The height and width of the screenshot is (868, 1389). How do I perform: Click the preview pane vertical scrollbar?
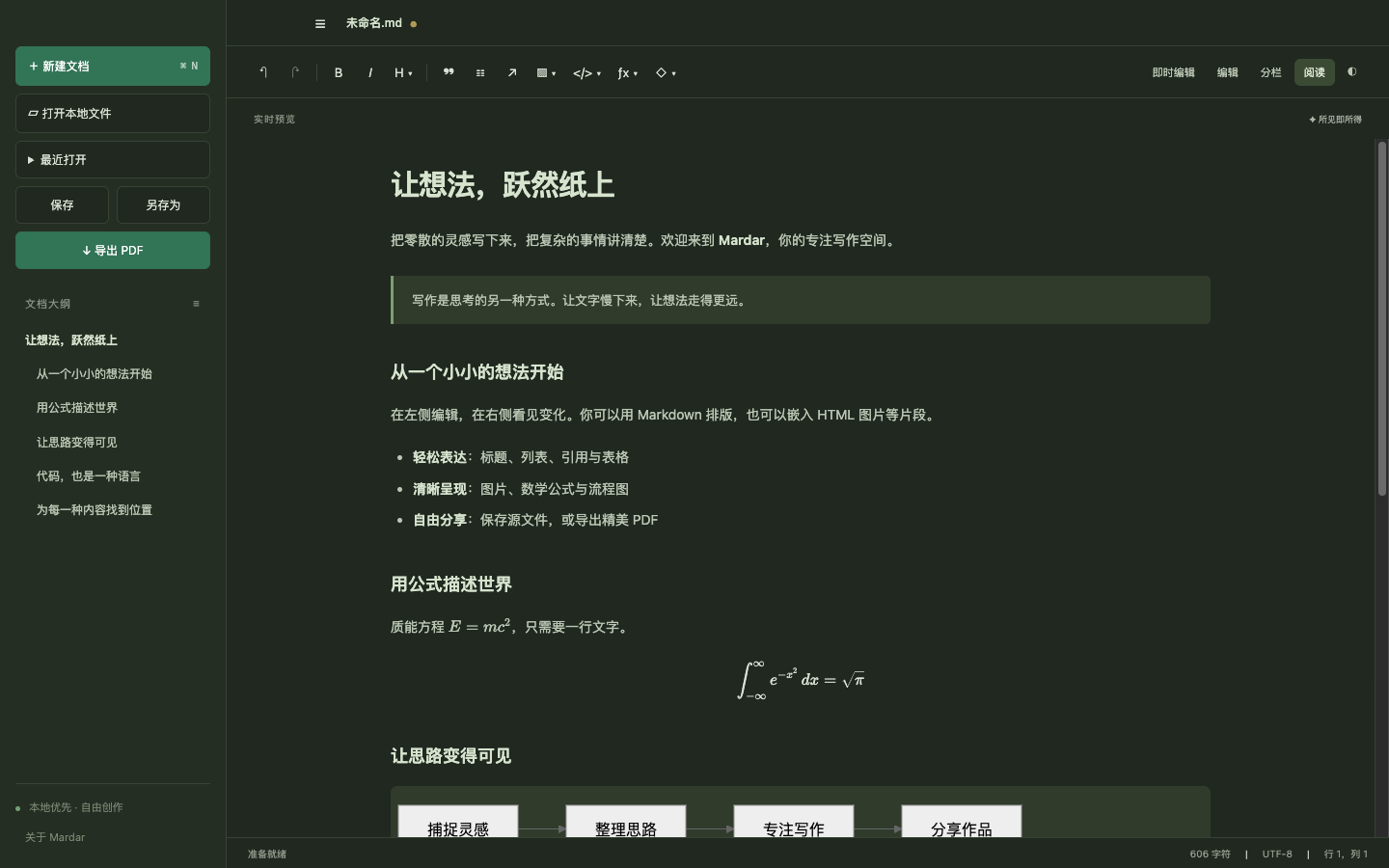[1382, 318]
